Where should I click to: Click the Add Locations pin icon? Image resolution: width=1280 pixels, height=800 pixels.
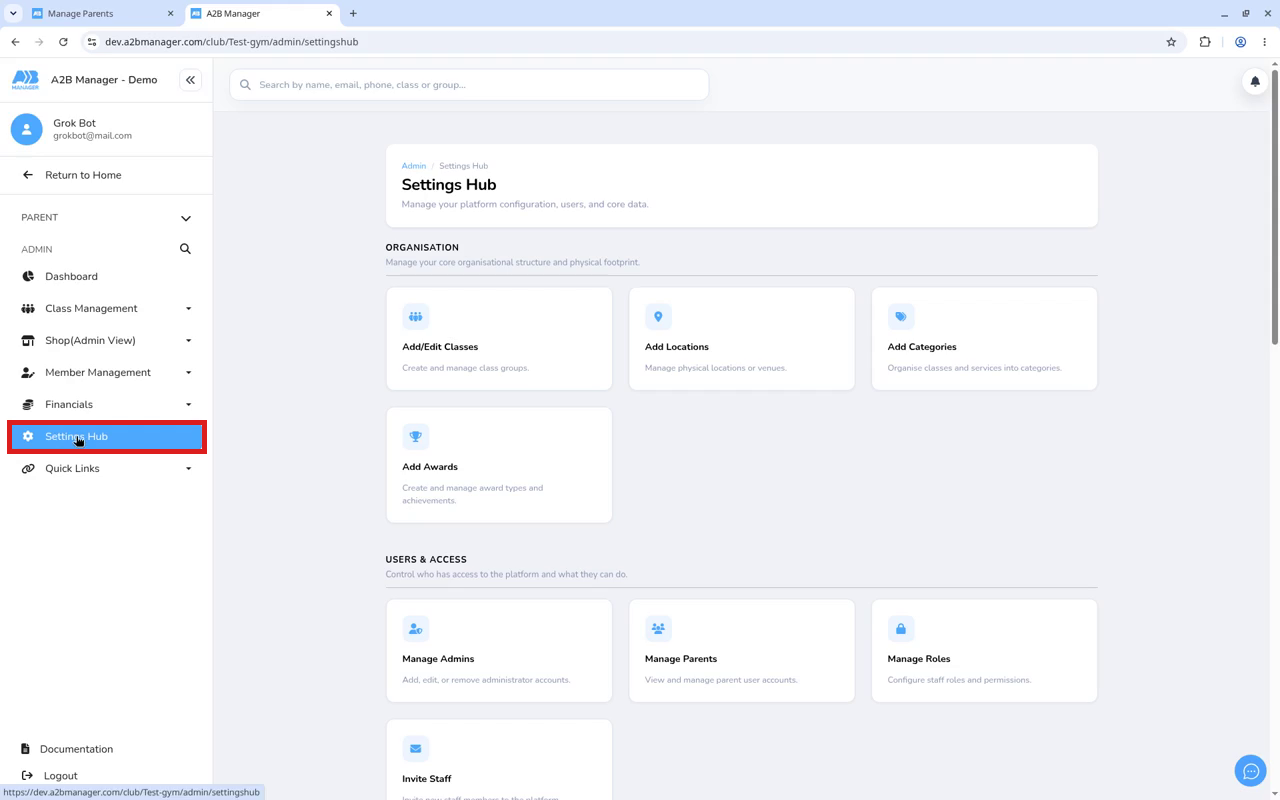pos(658,317)
